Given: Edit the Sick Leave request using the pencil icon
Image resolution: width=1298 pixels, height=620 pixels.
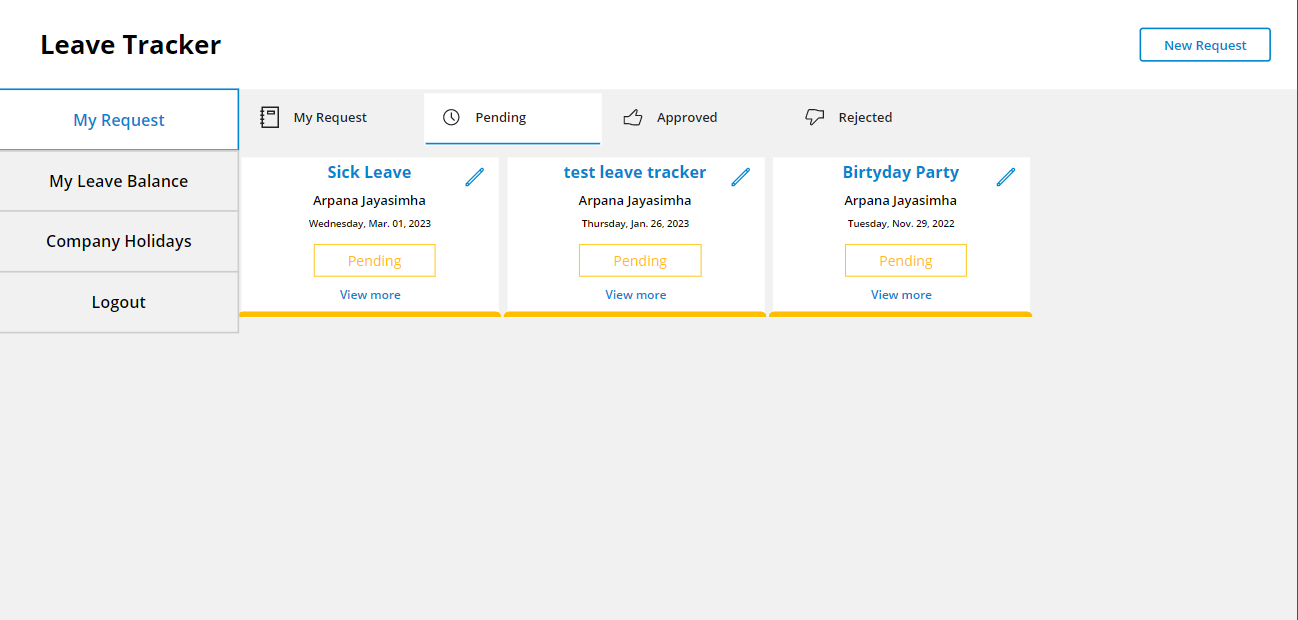Looking at the screenshot, I should coord(474,176).
